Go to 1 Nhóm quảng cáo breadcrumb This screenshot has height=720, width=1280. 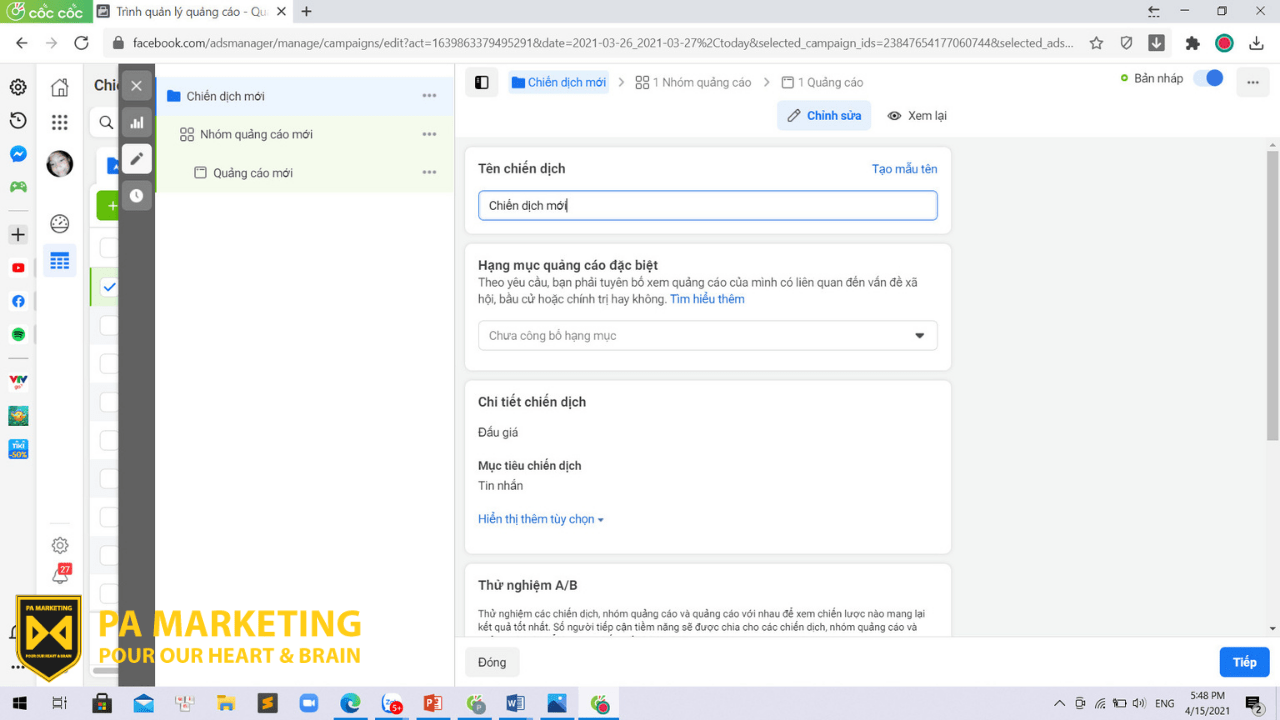tap(693, 83)
